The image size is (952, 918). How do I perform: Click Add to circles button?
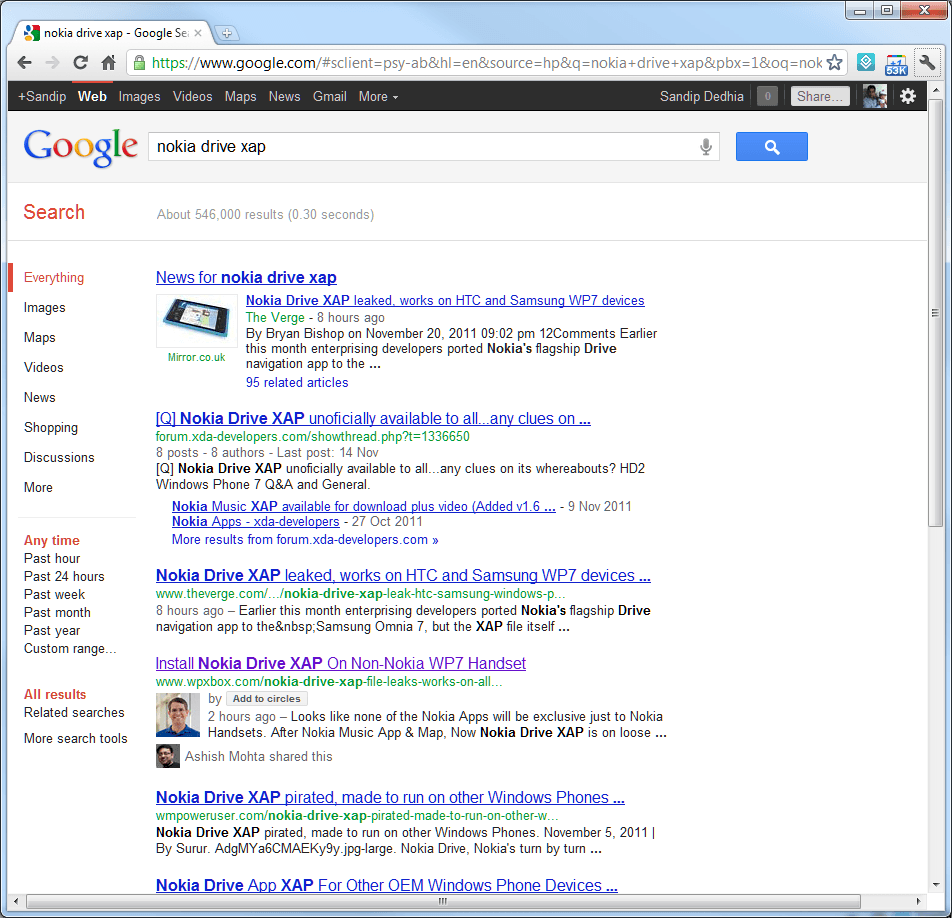coord(267,699)
